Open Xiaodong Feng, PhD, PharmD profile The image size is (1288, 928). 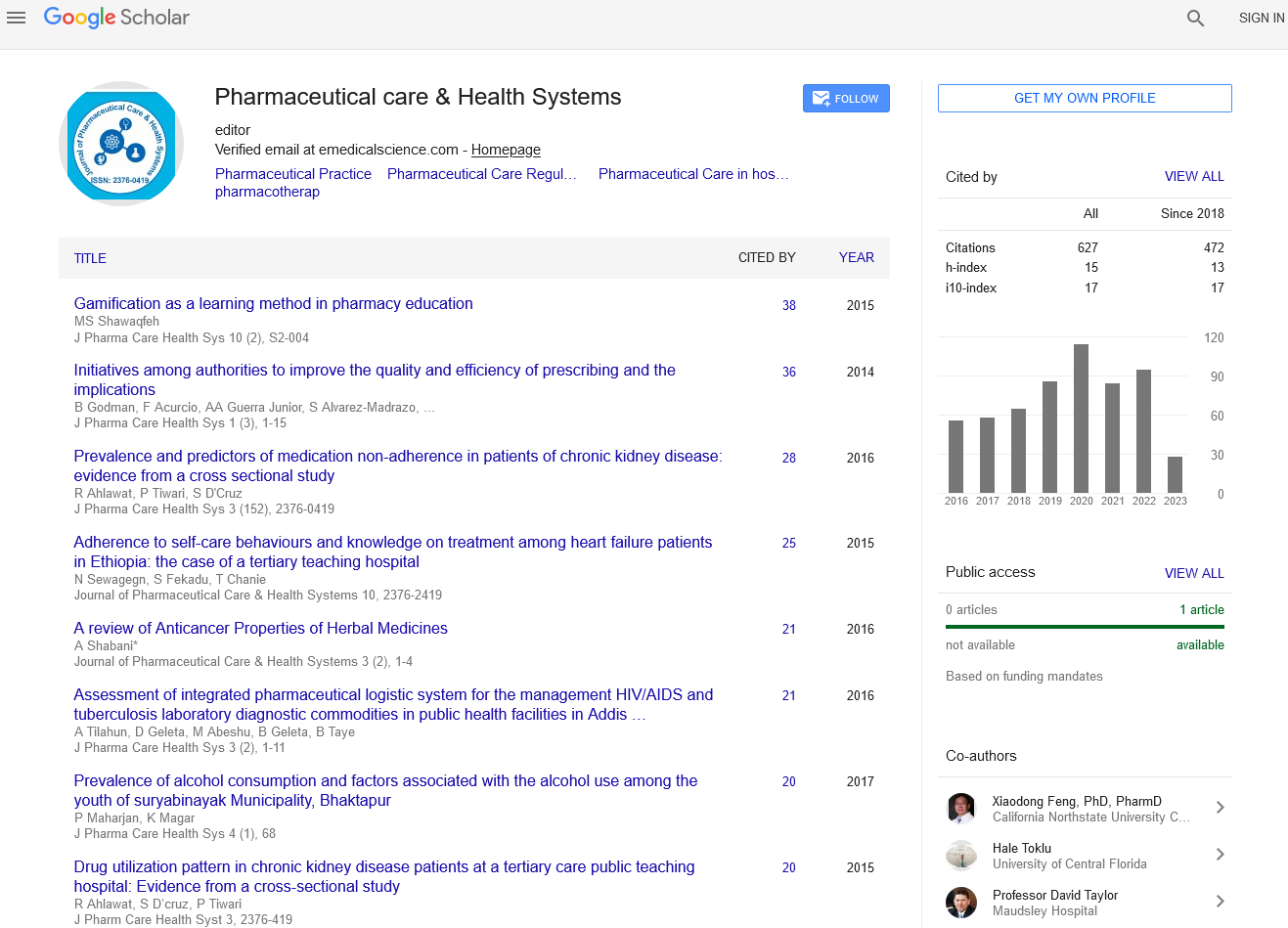[1077, 801]
